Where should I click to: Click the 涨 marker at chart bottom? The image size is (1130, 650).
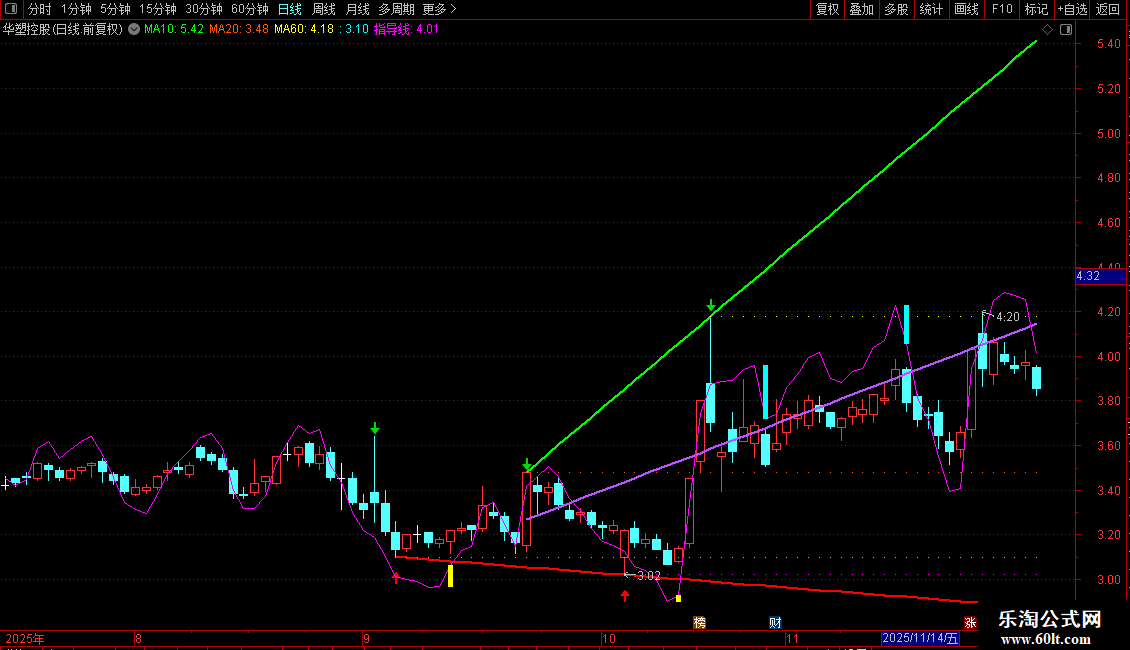pos(970,623)
